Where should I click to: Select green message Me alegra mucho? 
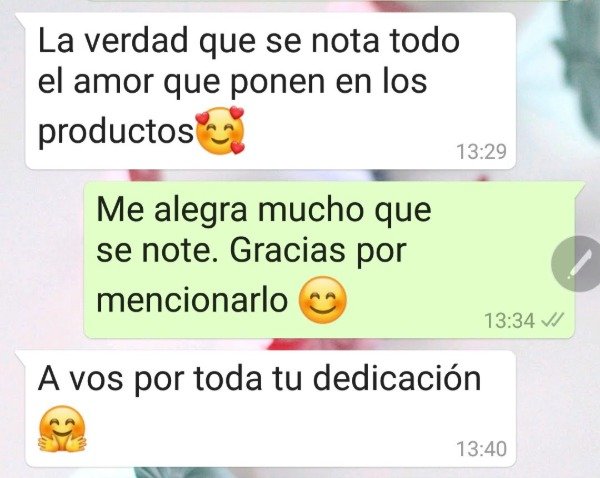[330, 260]
